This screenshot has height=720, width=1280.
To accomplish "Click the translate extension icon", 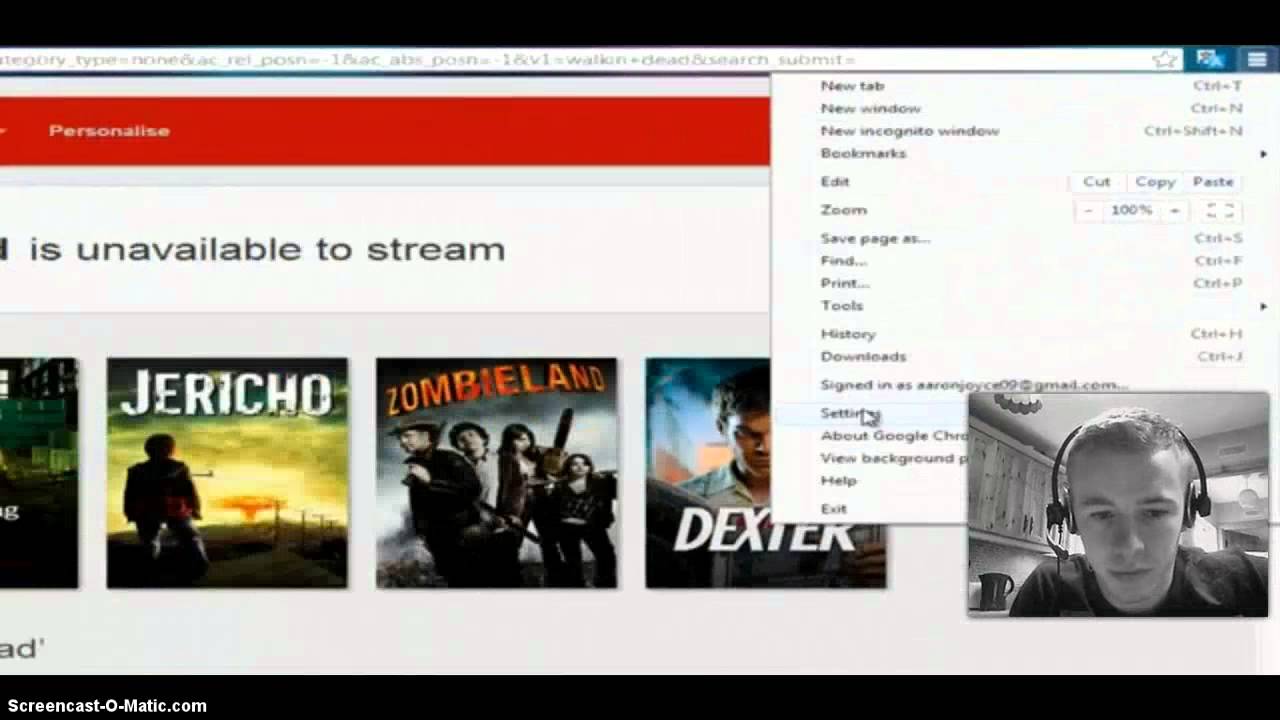I will point(1209,60).
